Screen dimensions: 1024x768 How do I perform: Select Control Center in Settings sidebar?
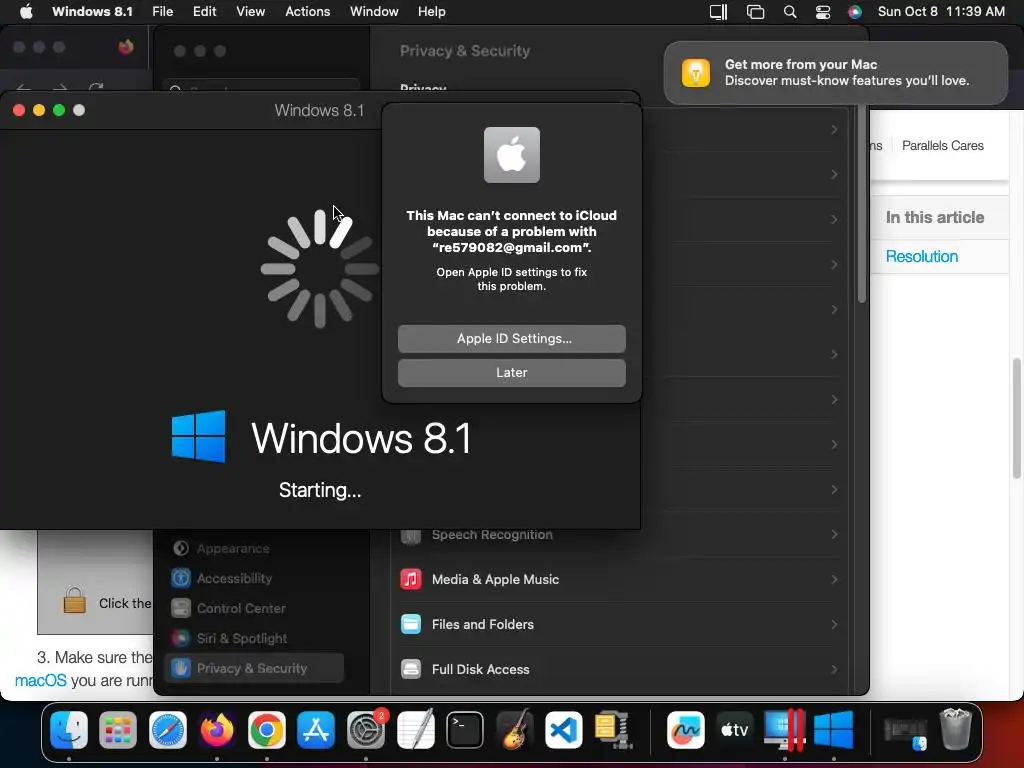(254, 608)
